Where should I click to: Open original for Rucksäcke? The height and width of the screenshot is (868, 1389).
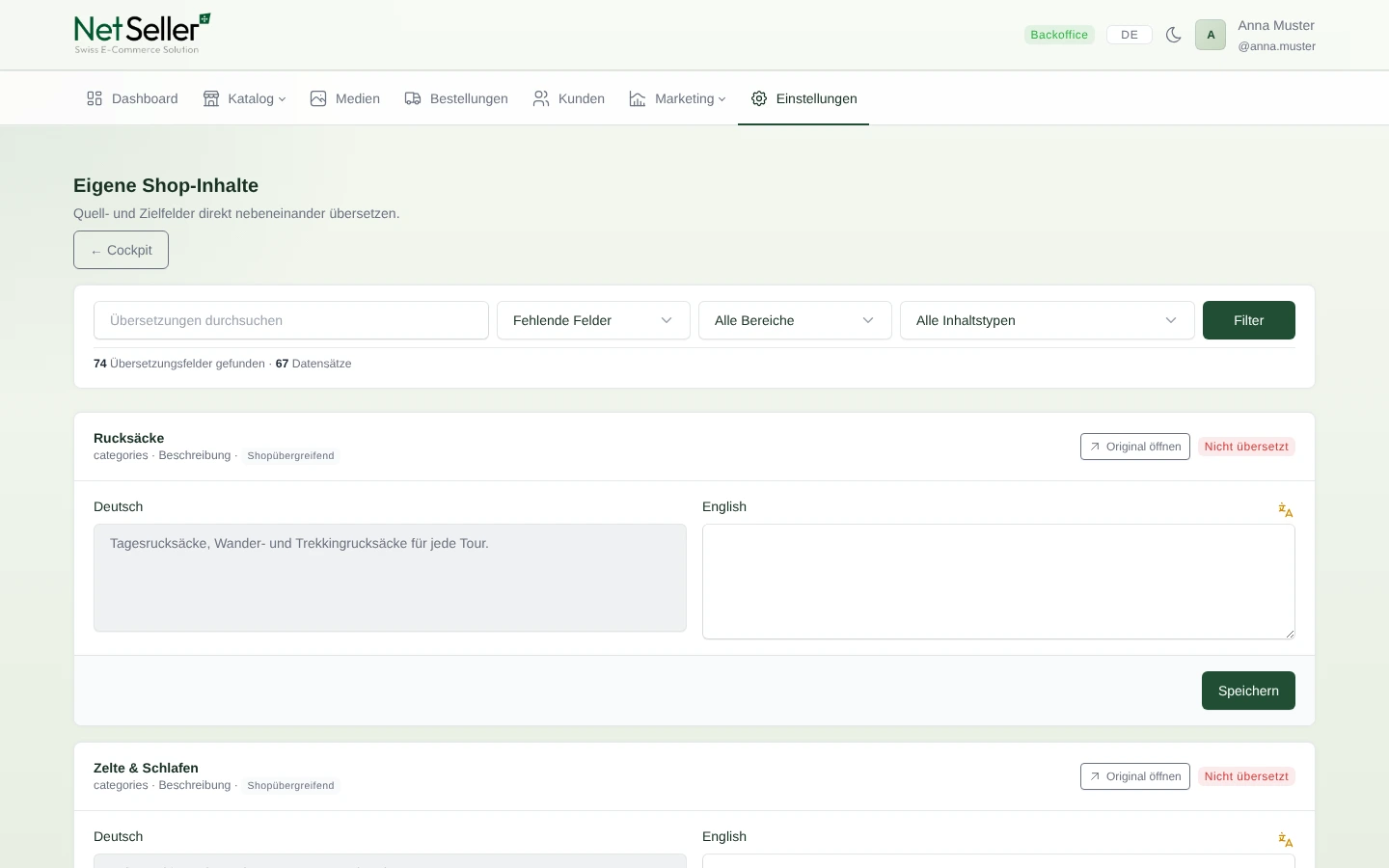point(1135,447)
